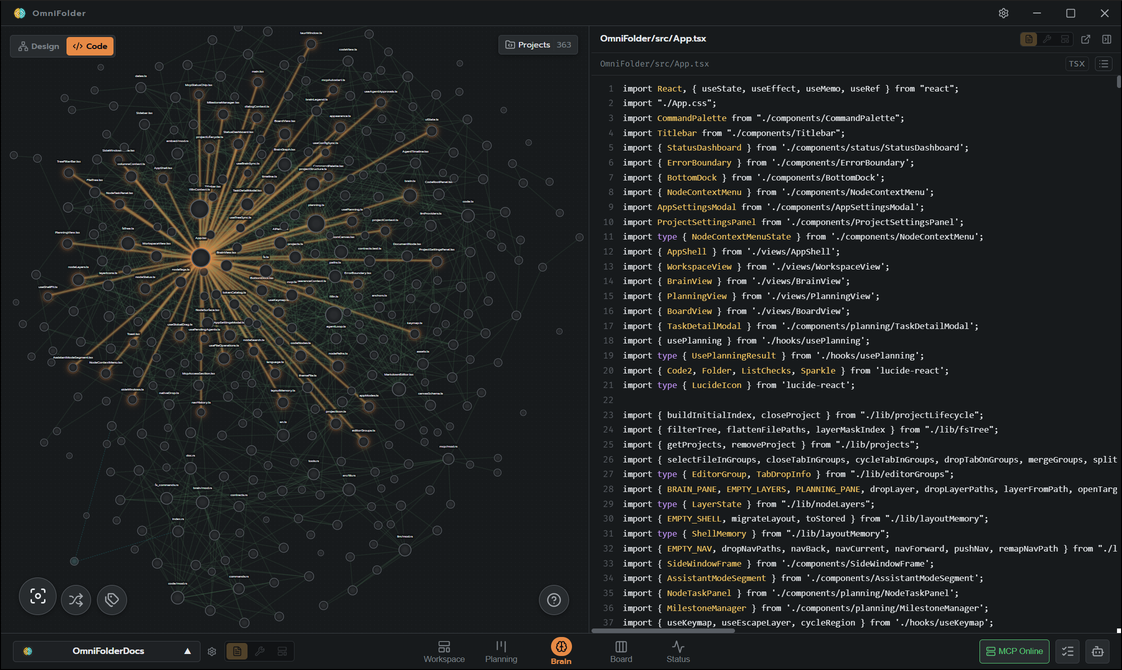Click CommandPalette on line 3
The width and height of the screenshot is (1122, 670).
691,118
